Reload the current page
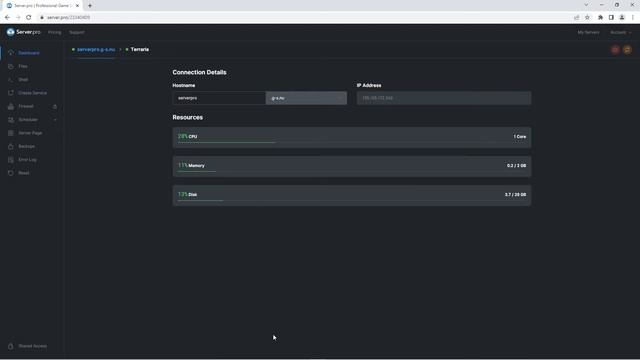 pos(29,18)
